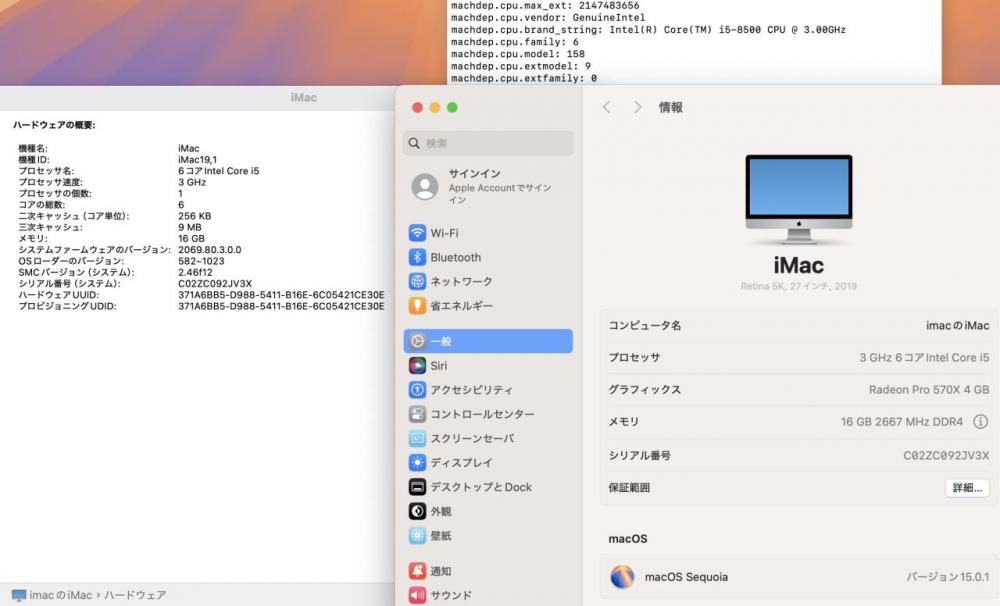Open the 通知 bell icon
Viewport: 1000px width, 606px height.
417,571
